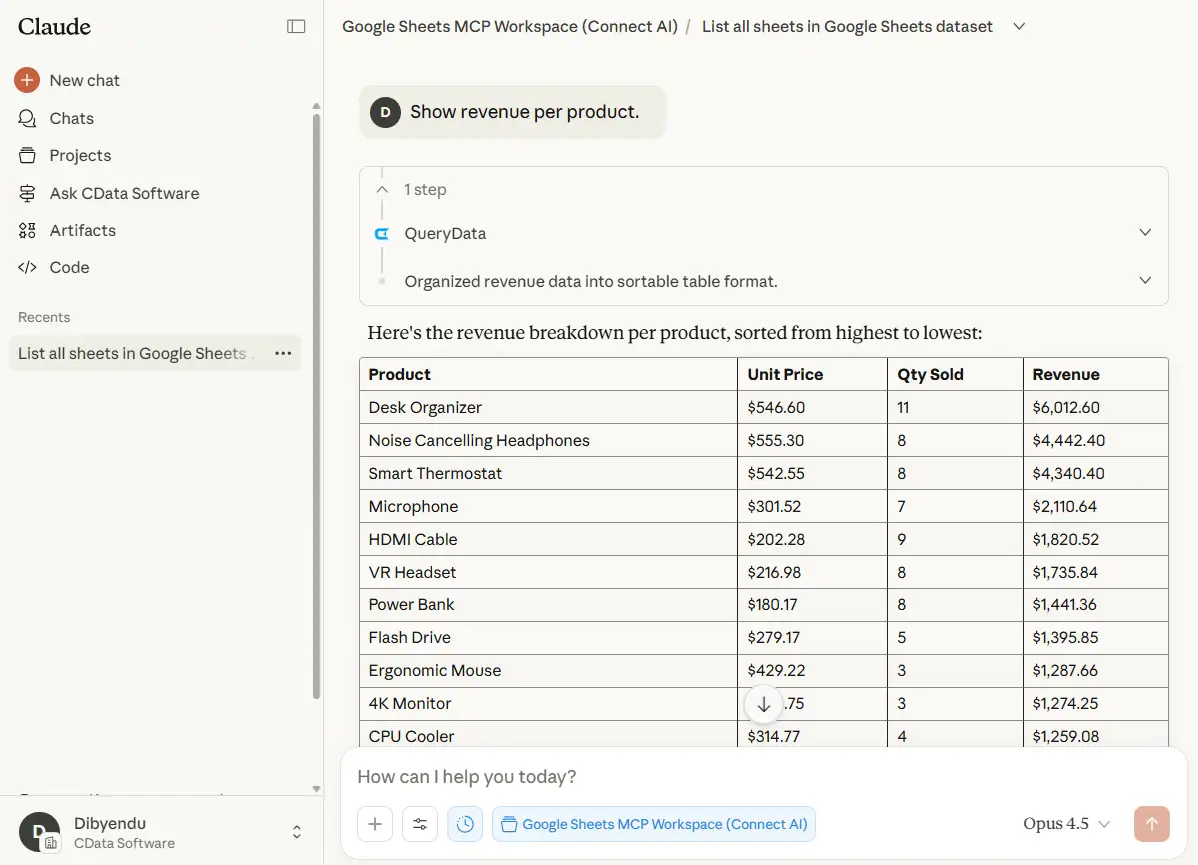Open the chat title dropdown chevron
The width and height of the screenshot is (1198, 865).
[x=1018, y=27]
